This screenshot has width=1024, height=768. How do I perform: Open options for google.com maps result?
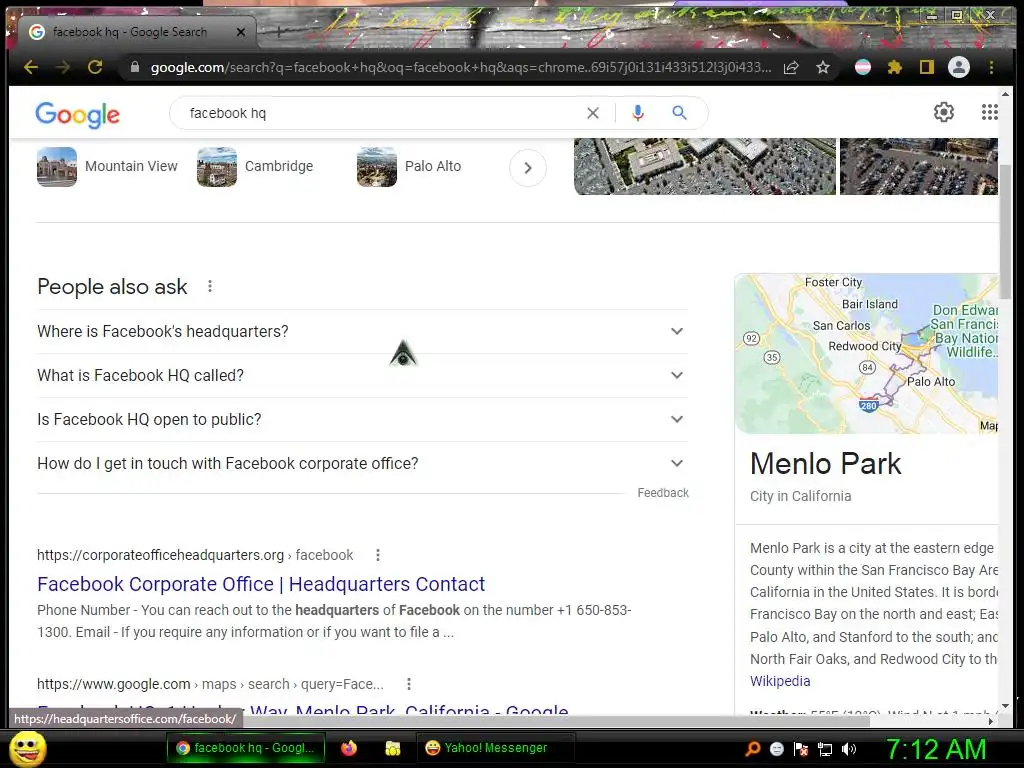click(409, 684)
